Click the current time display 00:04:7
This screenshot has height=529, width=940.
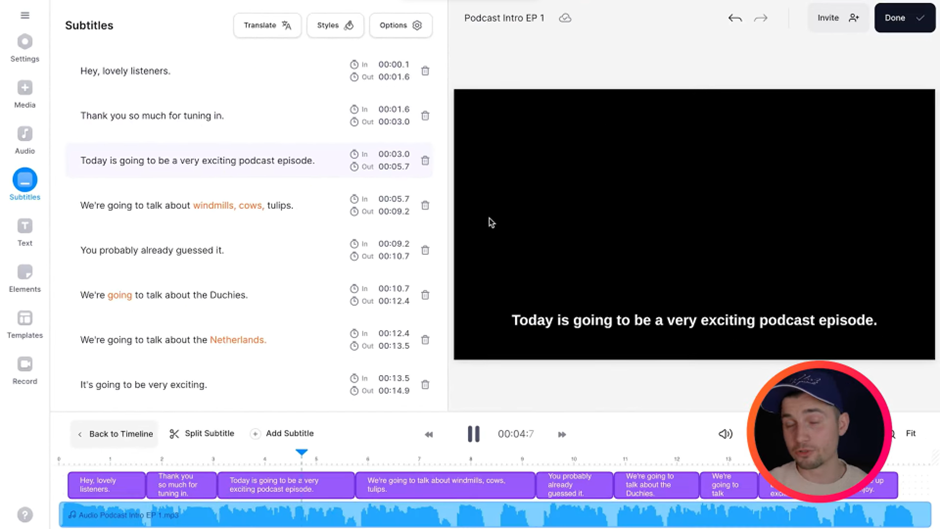coord(516,434)
